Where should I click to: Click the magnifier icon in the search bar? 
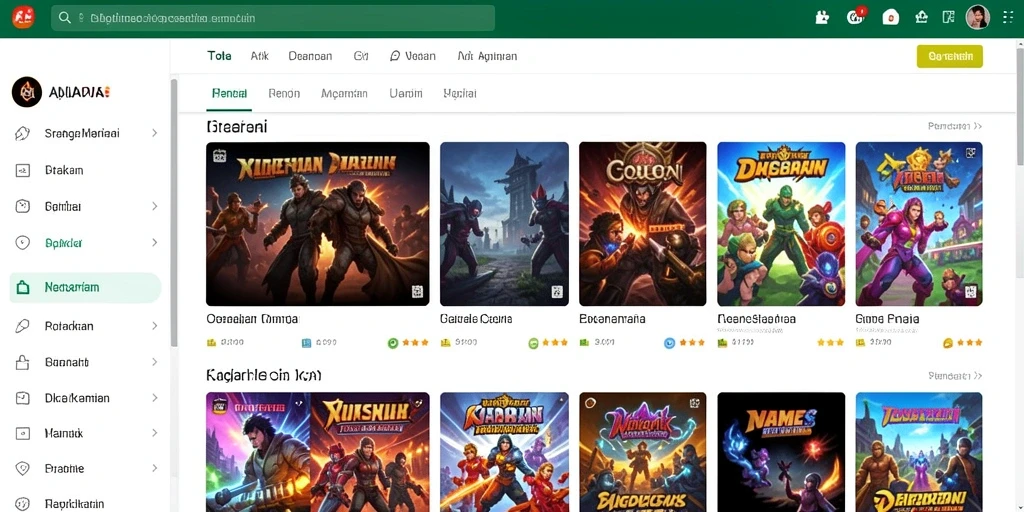(x=65, y=18)
